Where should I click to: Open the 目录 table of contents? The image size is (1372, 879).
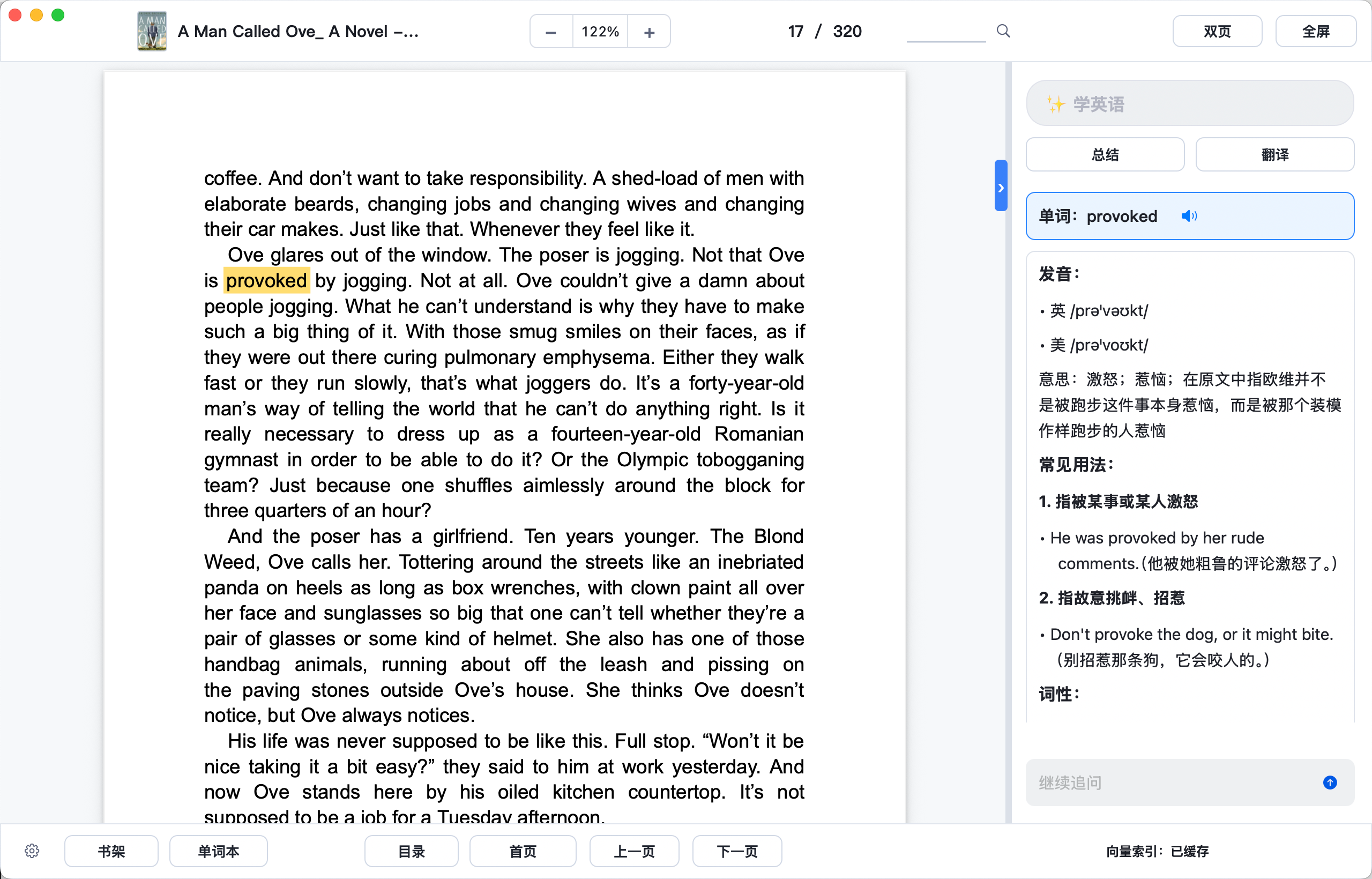coord(411,851)
